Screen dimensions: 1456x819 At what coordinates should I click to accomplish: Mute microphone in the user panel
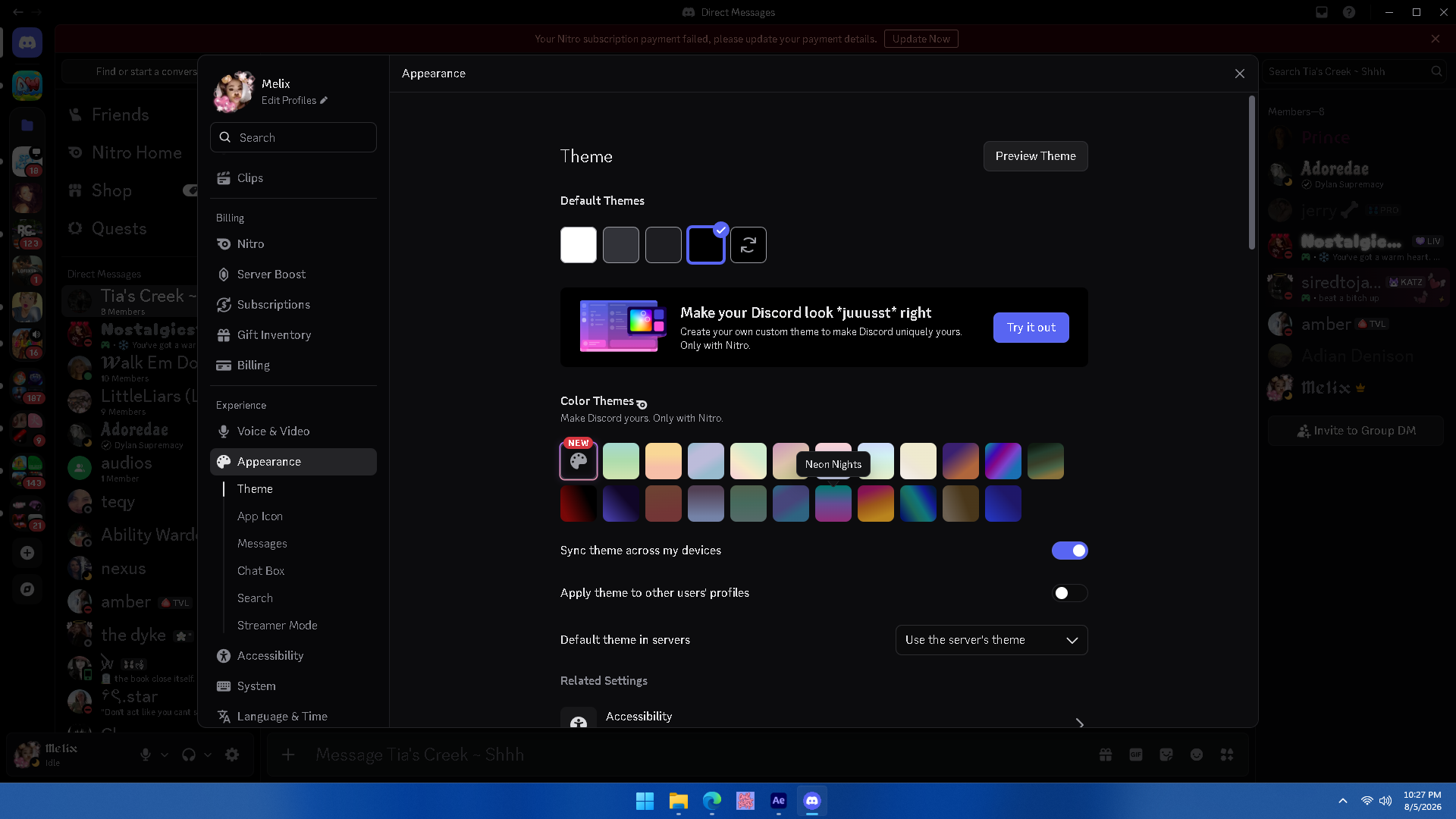point(146,755)
